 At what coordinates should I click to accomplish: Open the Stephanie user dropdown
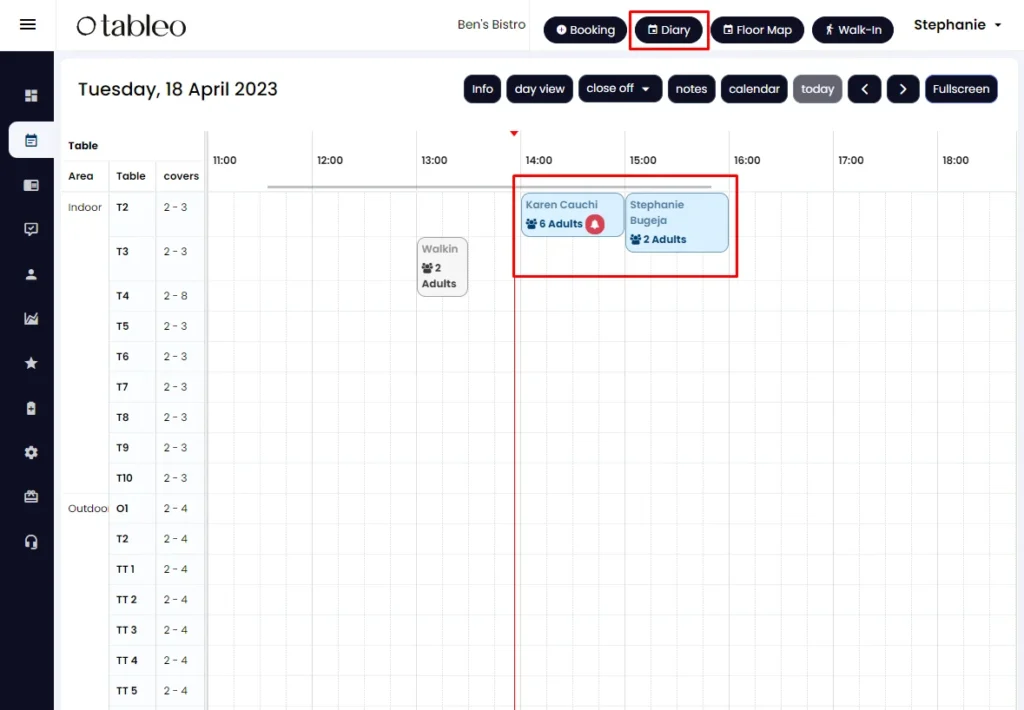[957, 25]
